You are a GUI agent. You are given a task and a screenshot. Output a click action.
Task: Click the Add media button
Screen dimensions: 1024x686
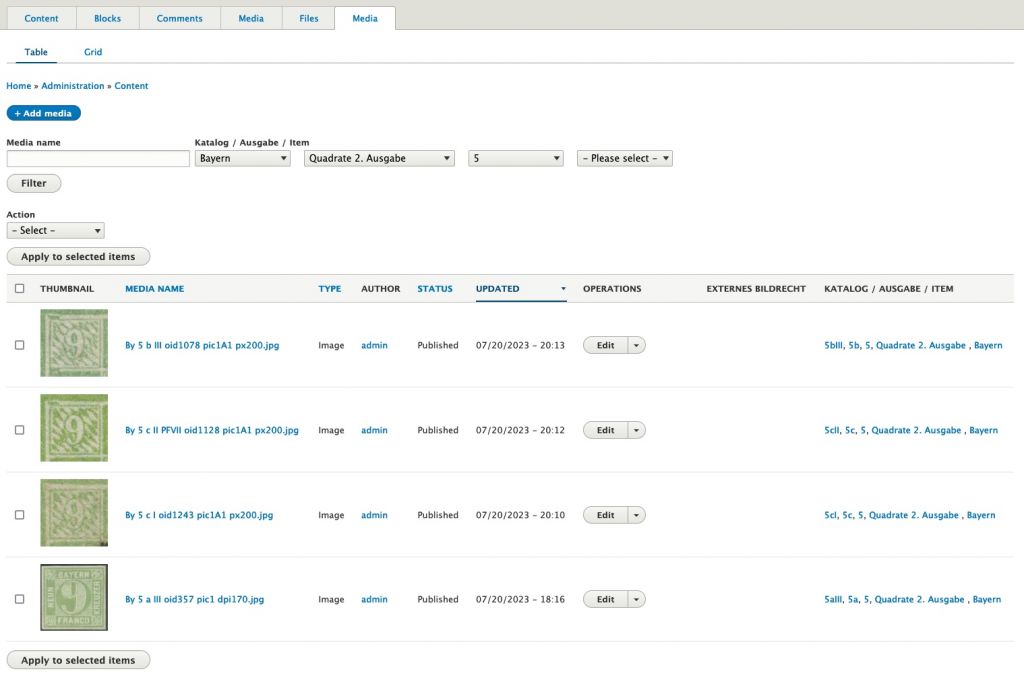click(43, 113)
